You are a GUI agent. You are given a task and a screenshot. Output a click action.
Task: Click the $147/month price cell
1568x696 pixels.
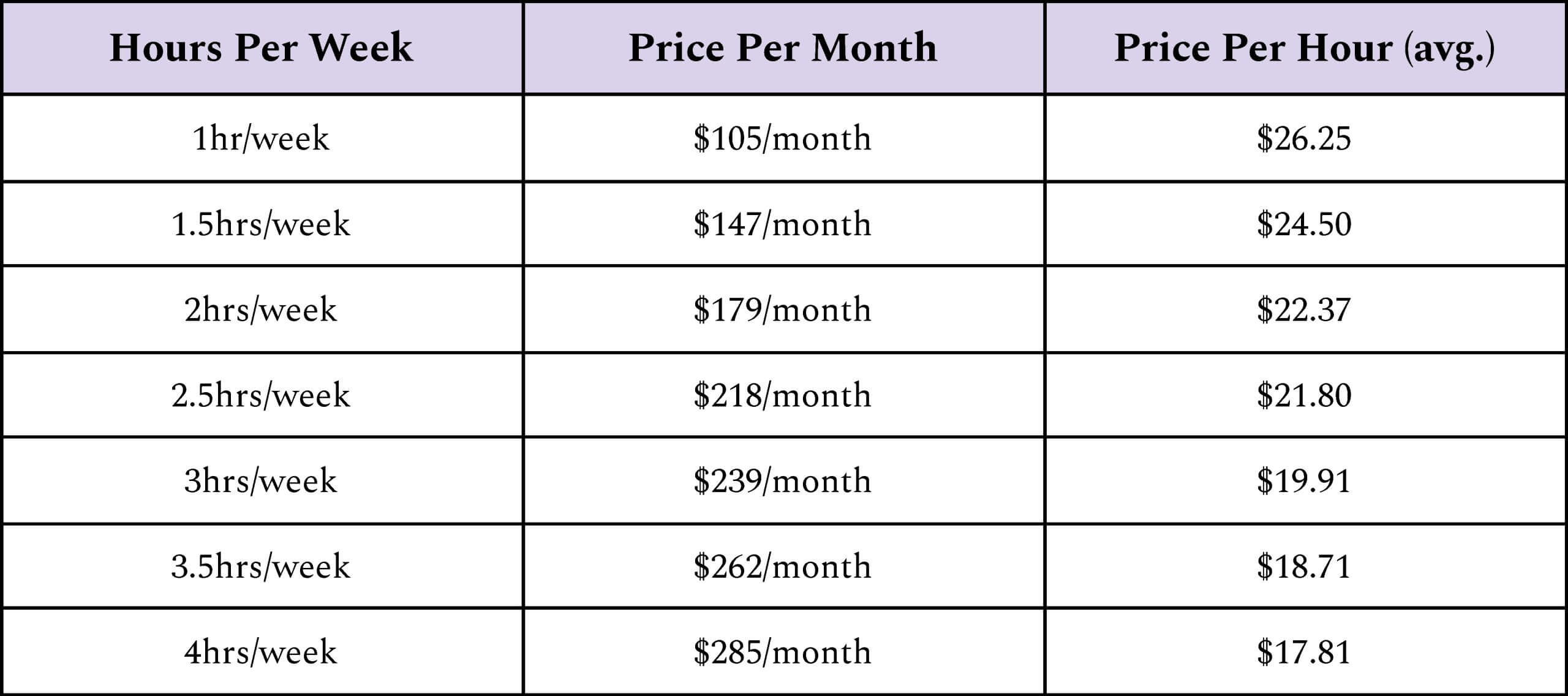tap(783, 224)
